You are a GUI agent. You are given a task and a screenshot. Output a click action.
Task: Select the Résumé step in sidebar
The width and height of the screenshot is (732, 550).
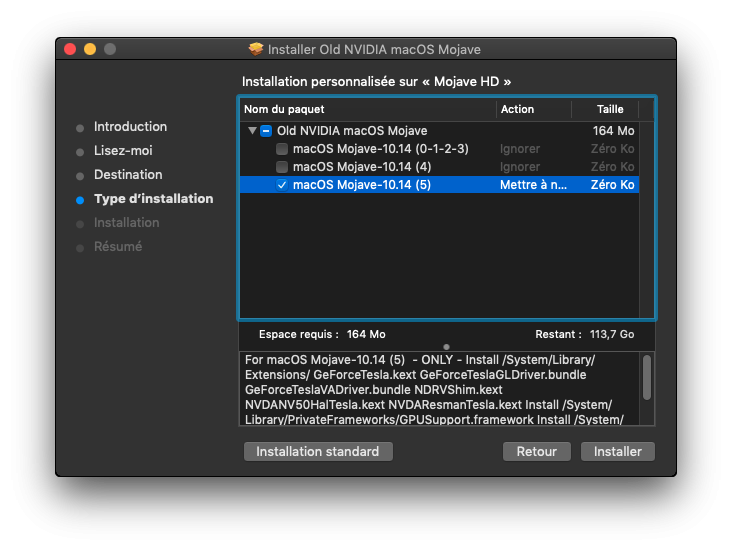coord(118,247)
